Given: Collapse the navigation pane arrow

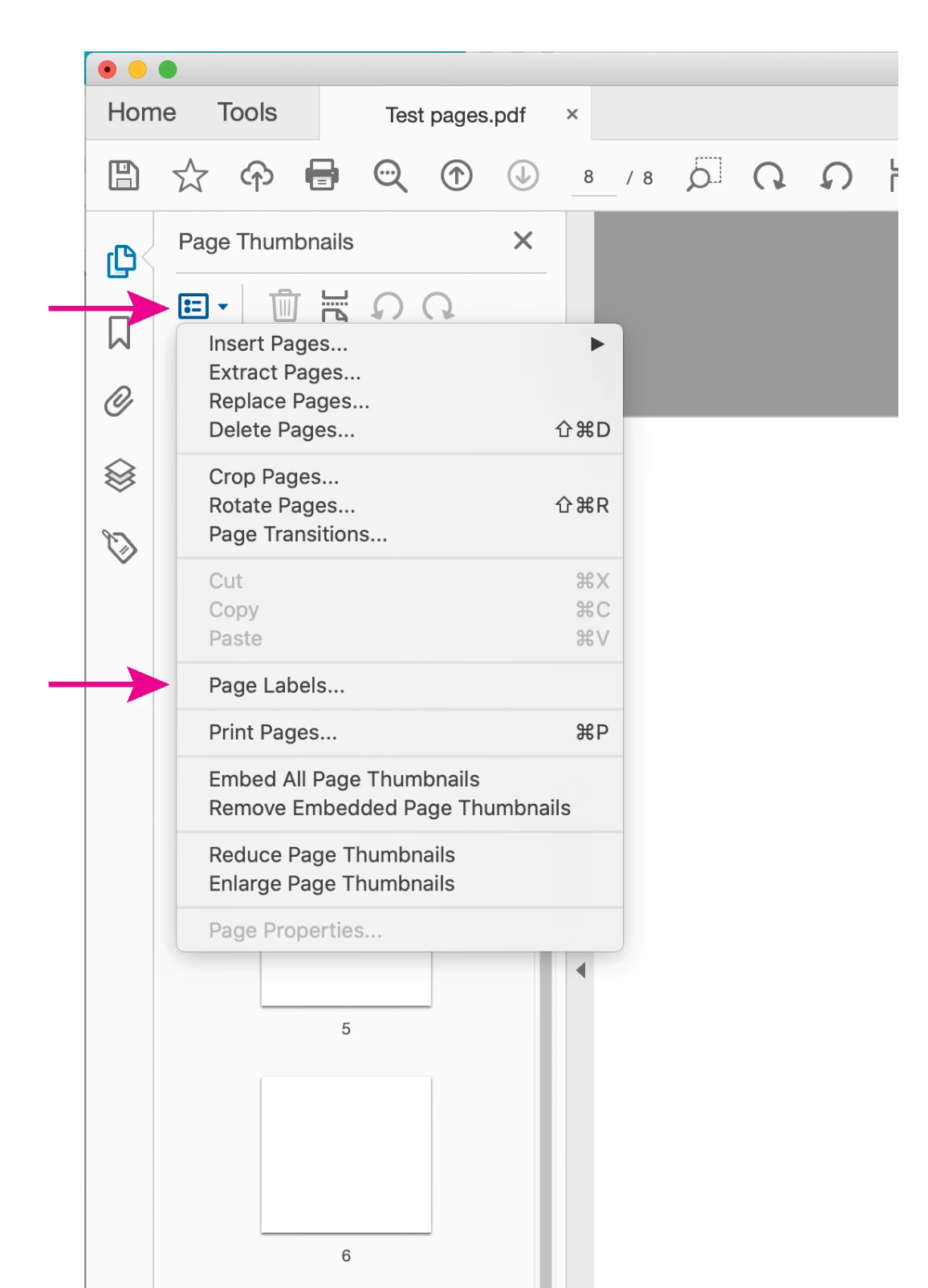Looking at the screenshot, I should pos(580,971).
